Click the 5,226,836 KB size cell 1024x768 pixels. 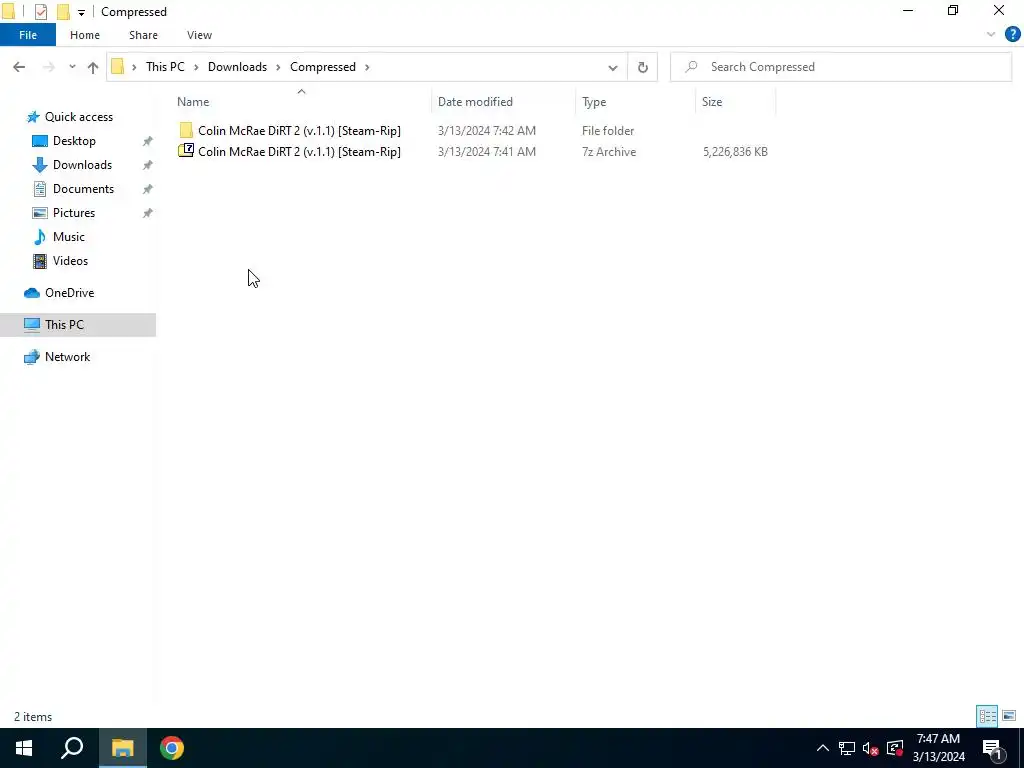tap(735, 152)
